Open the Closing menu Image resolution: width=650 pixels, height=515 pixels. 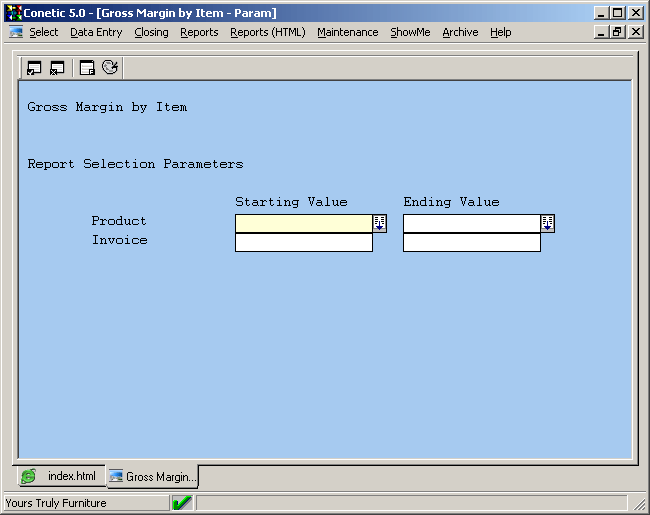click(x=151, y=32)
